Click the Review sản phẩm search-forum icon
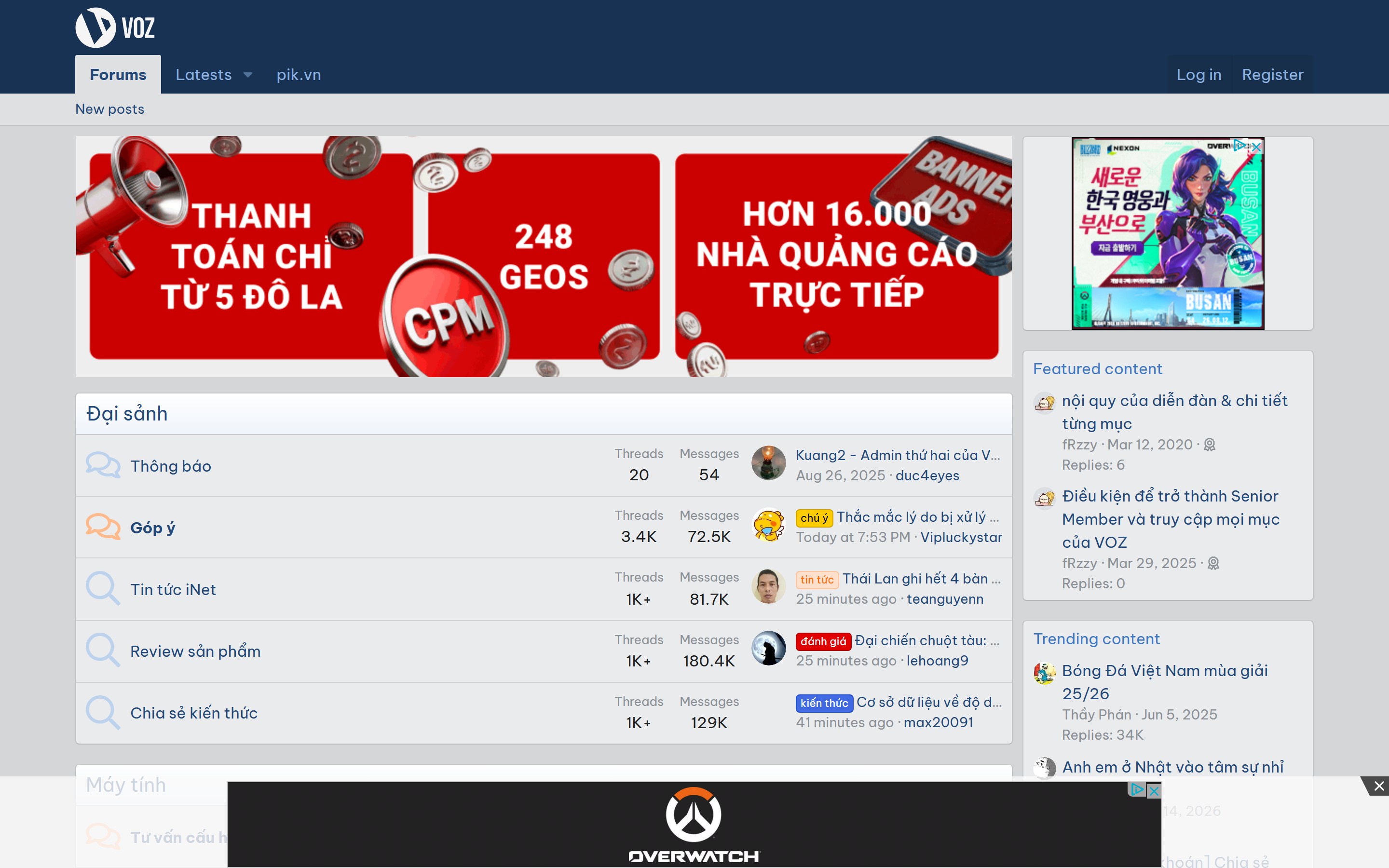Screen dimensions: 1389x868 (103, 651)
